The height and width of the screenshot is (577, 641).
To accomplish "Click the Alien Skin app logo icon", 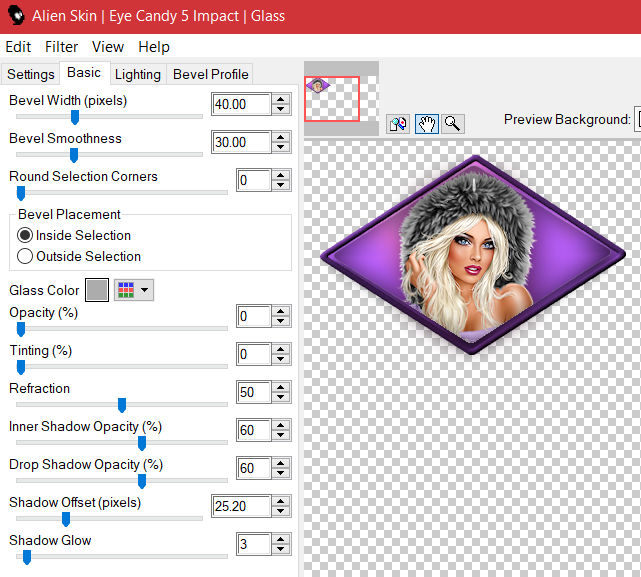I will point(15,16).
